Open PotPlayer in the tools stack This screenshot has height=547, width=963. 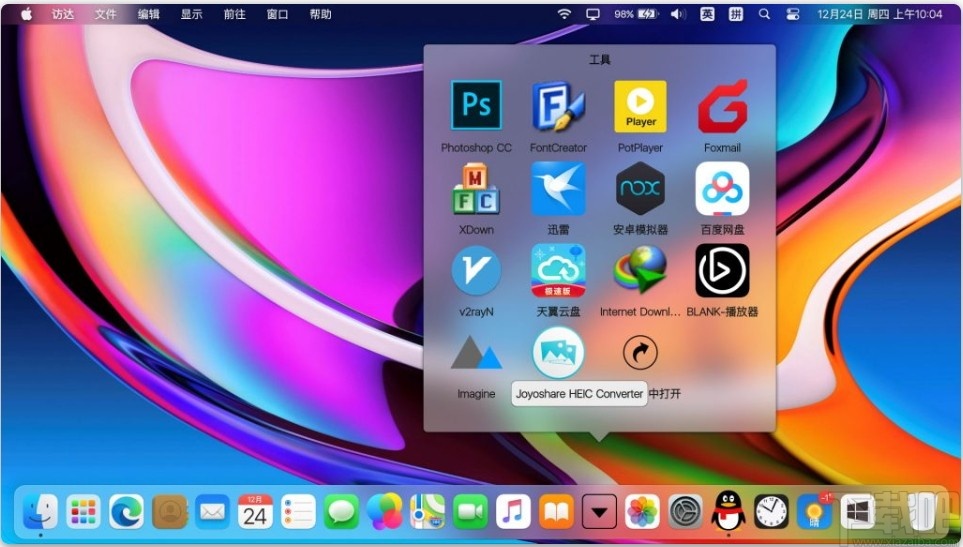(640, 106)
